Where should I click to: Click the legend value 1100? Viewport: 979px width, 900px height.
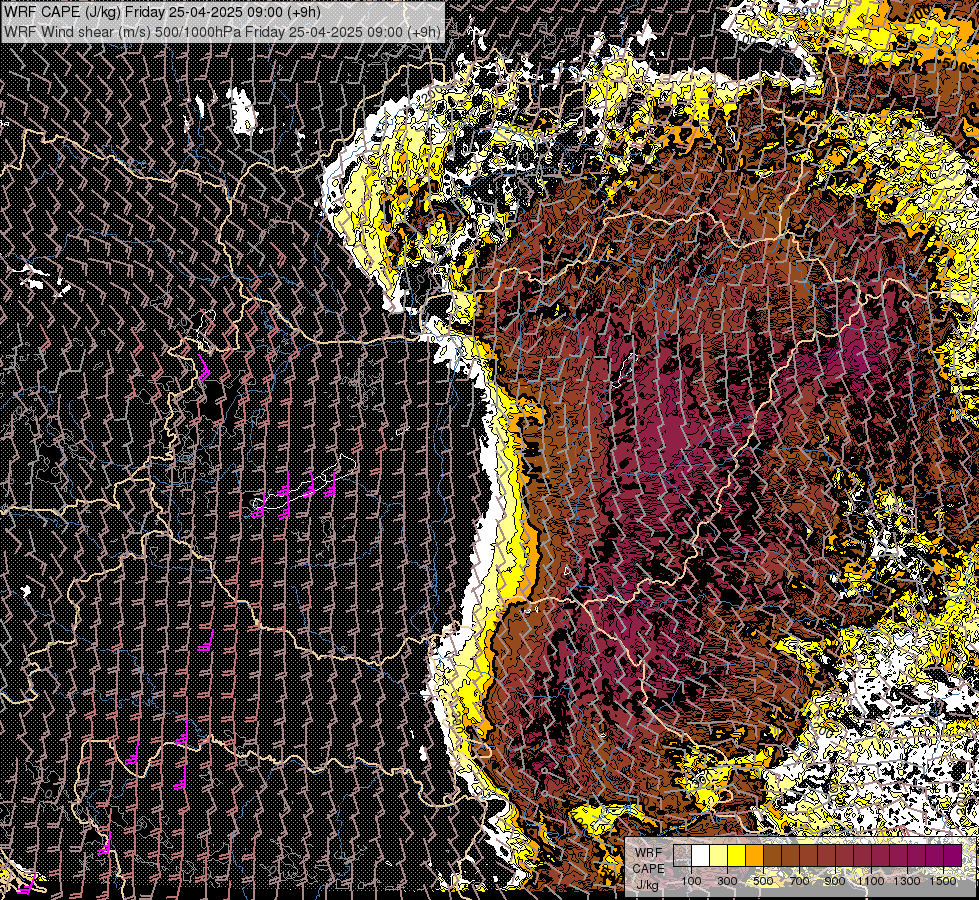[870, 881]
